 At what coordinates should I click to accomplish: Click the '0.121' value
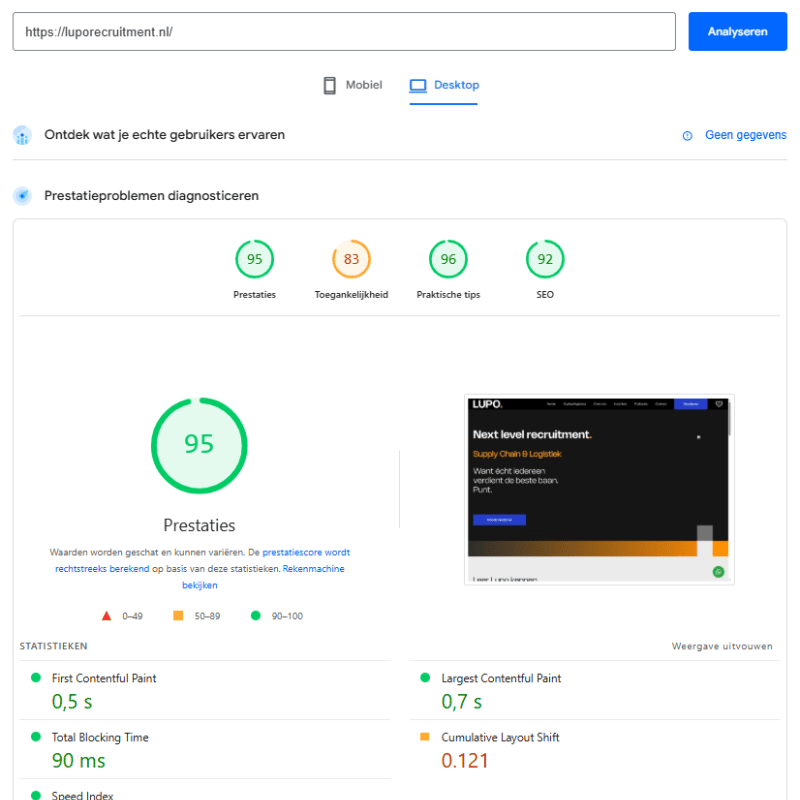click(x=465, y=761)
